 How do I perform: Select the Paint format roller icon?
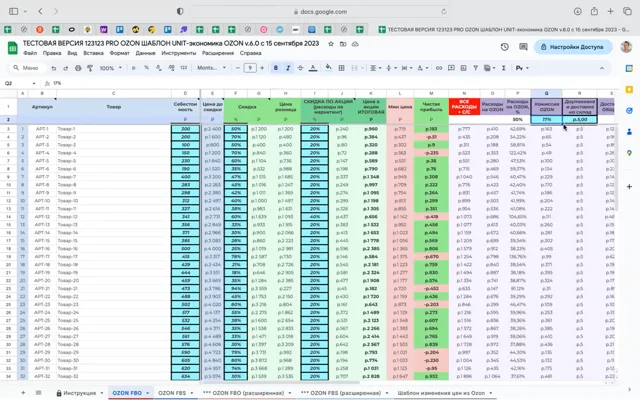(90, 68)
